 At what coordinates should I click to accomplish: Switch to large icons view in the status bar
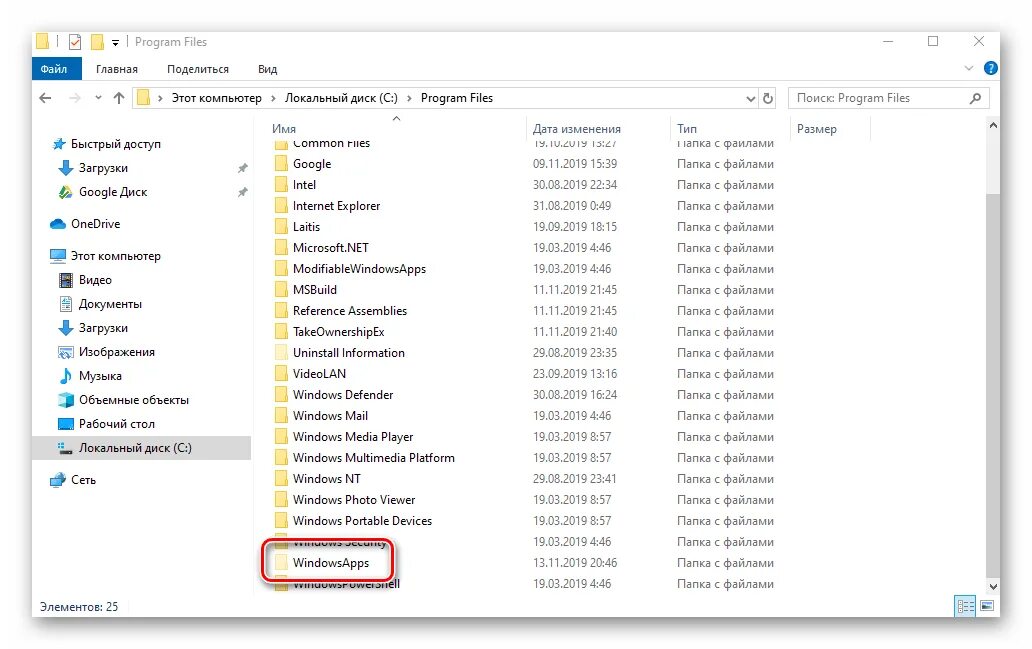click(x=987, y=606)
